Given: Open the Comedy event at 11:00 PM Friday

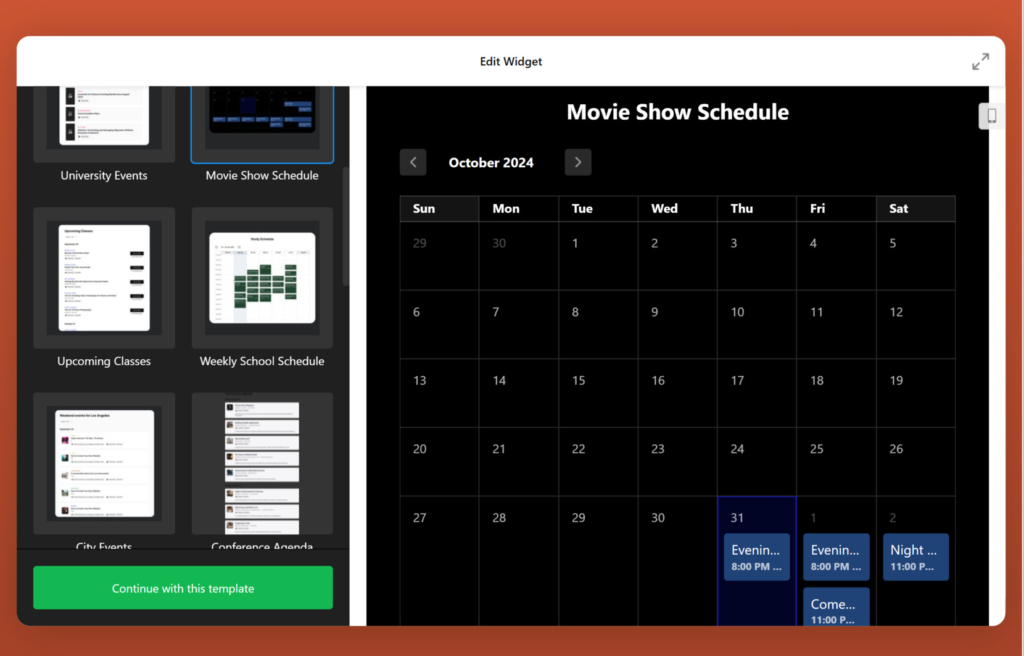Looking at the screenshot, I should tap(836, 610).
